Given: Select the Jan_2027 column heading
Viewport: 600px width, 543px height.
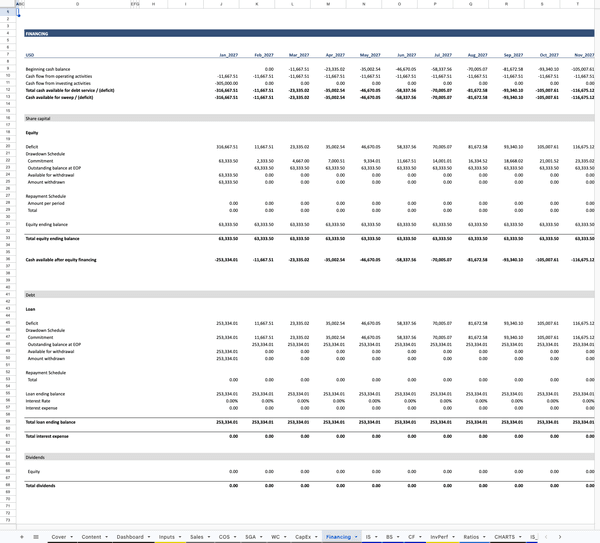Looking at the screenshot, I should click(228, 55).
